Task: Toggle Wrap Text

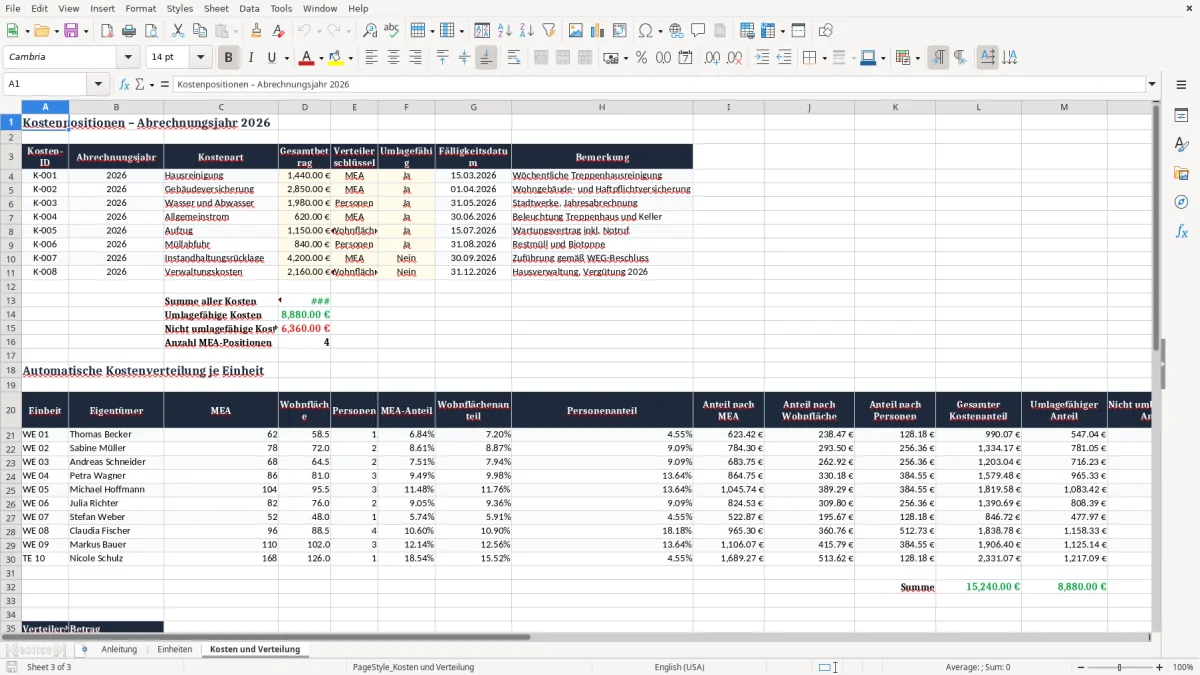Action: point(513,58)
